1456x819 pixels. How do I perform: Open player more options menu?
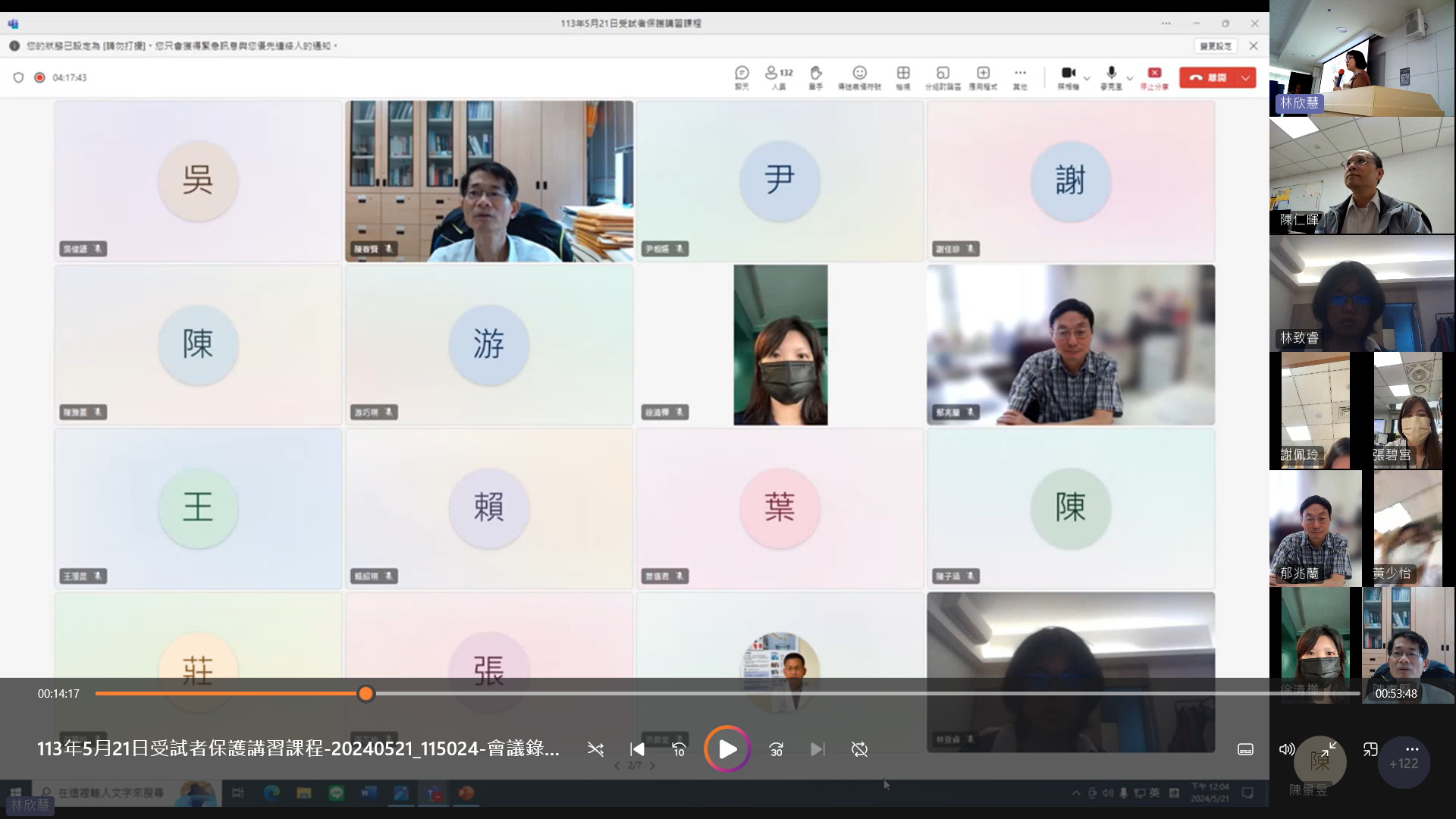(x=1412, y=749)
